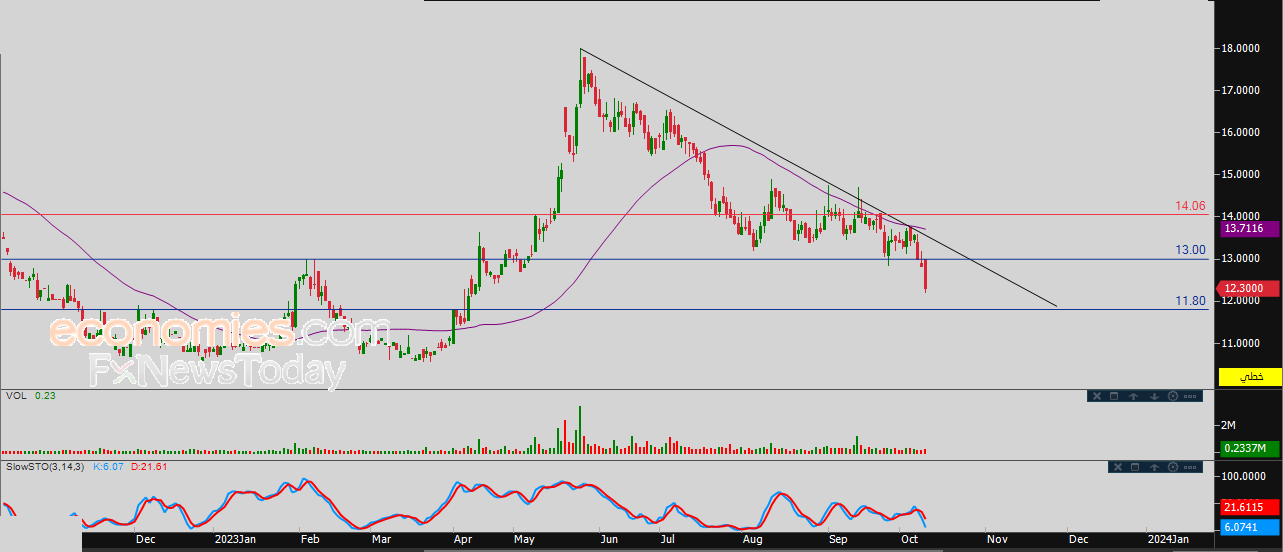The height and width of the screenshot is (552, 1283).
Task: Move the SlowSTO panel up
Action: pos(1154,467)
